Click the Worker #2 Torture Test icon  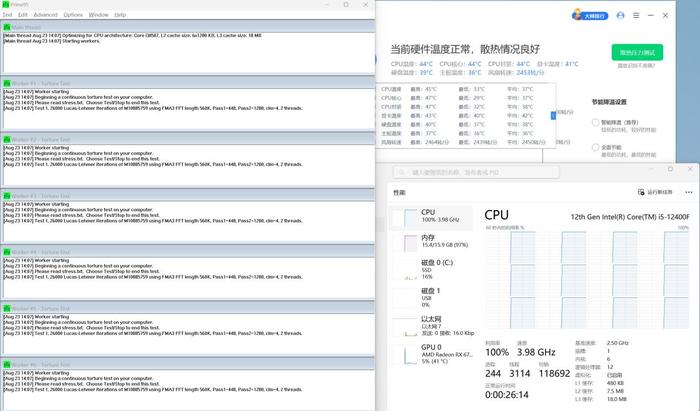pos(7,140)
